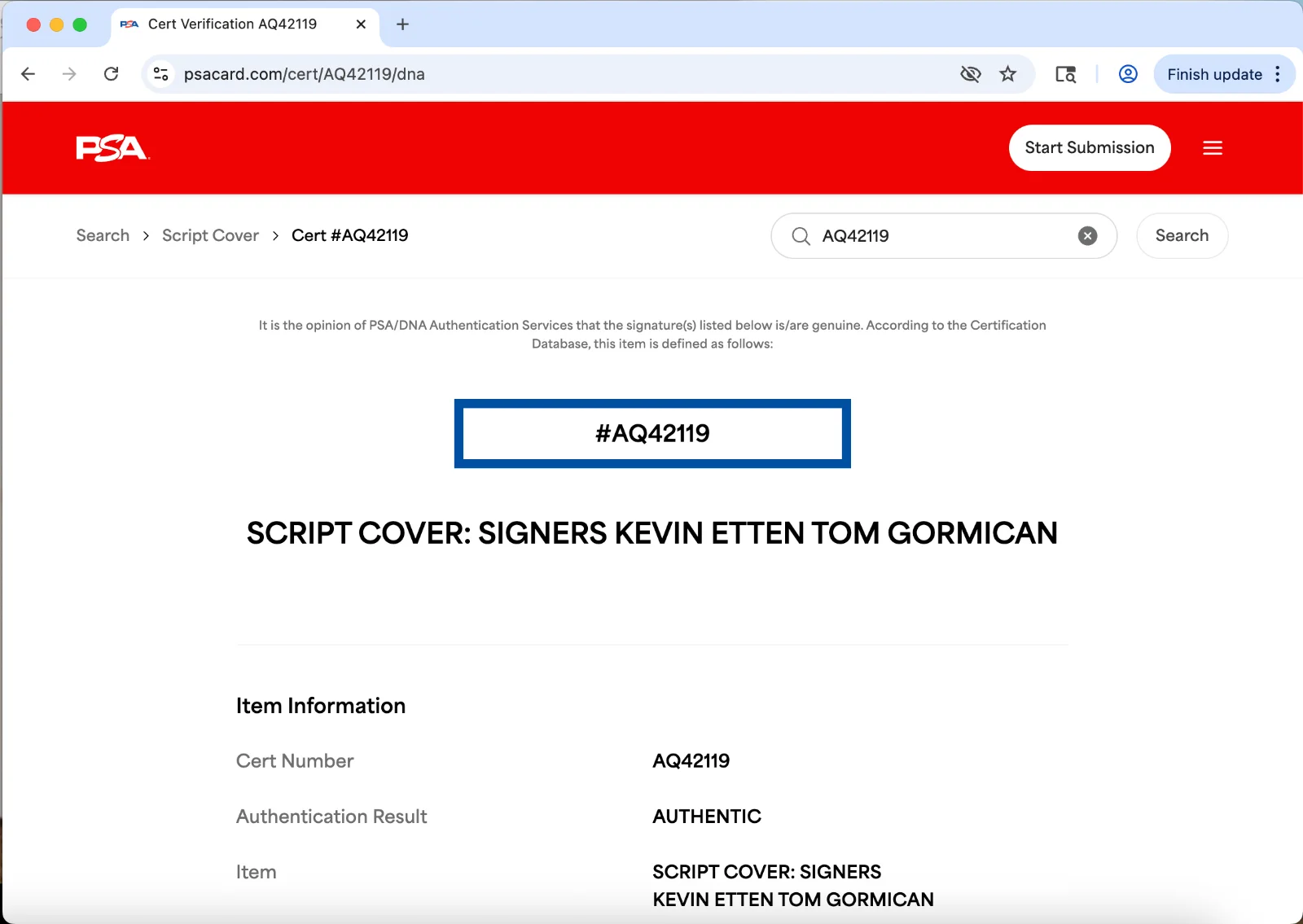1303x924 pixels.
Task: Click the Item value Script Cover signers
Action: coord(793,886)
